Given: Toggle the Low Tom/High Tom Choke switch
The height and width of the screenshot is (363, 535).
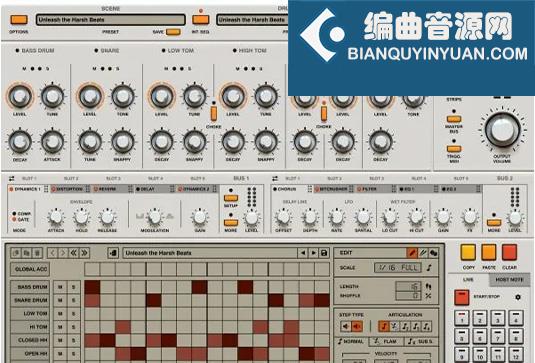Looking at the screenshot, I should pos(214,113).
